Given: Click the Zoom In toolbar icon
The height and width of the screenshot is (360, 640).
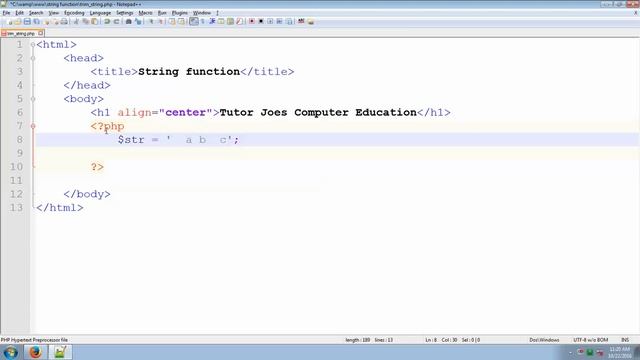Looking at the screenshot, I should tap(151, 21).
